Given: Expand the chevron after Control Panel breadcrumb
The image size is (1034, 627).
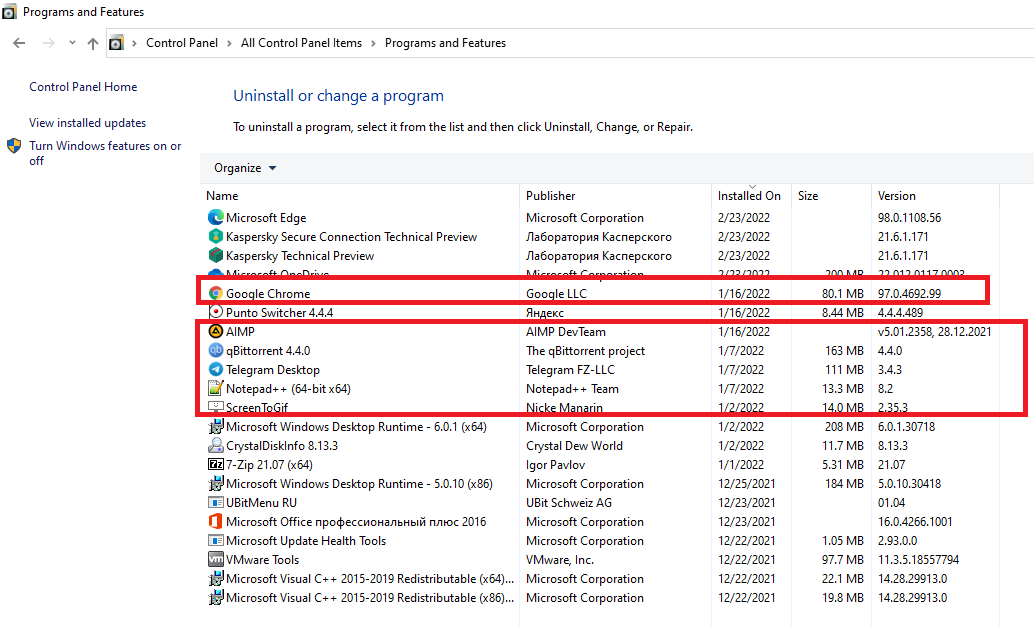Looking at the screenshot, I should (229, 43).
